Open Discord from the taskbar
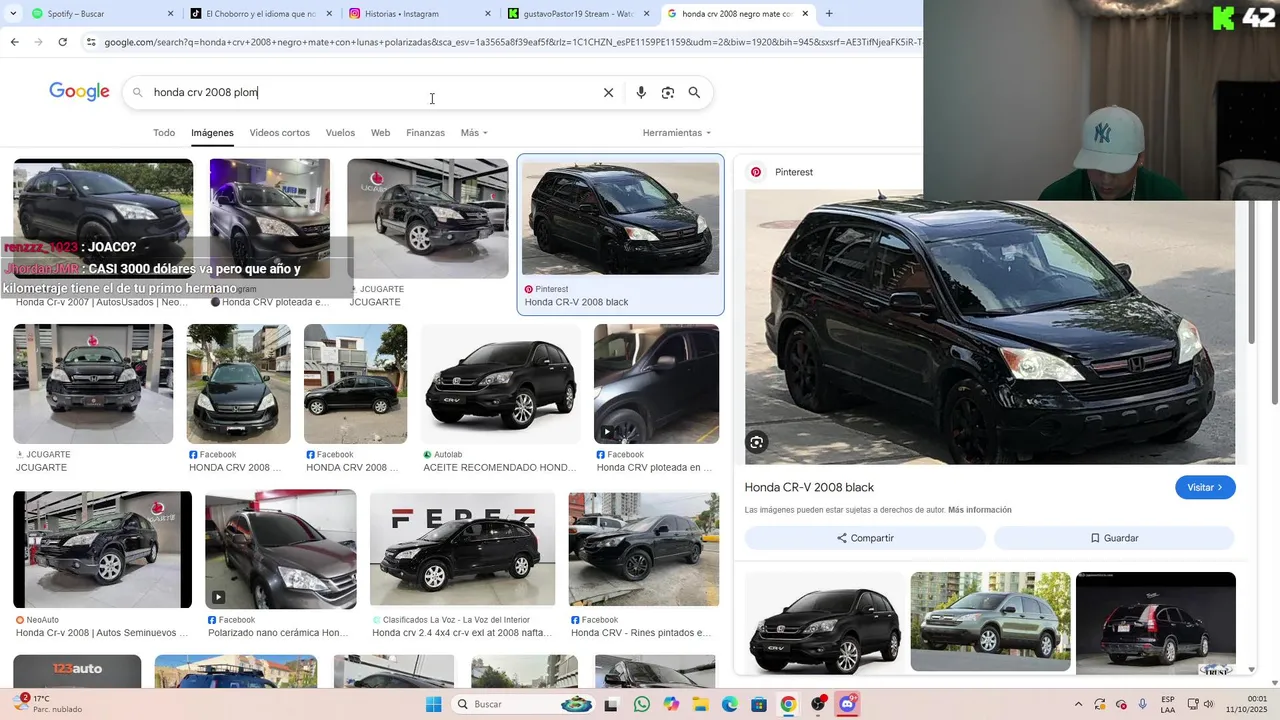 click(848, 704)
